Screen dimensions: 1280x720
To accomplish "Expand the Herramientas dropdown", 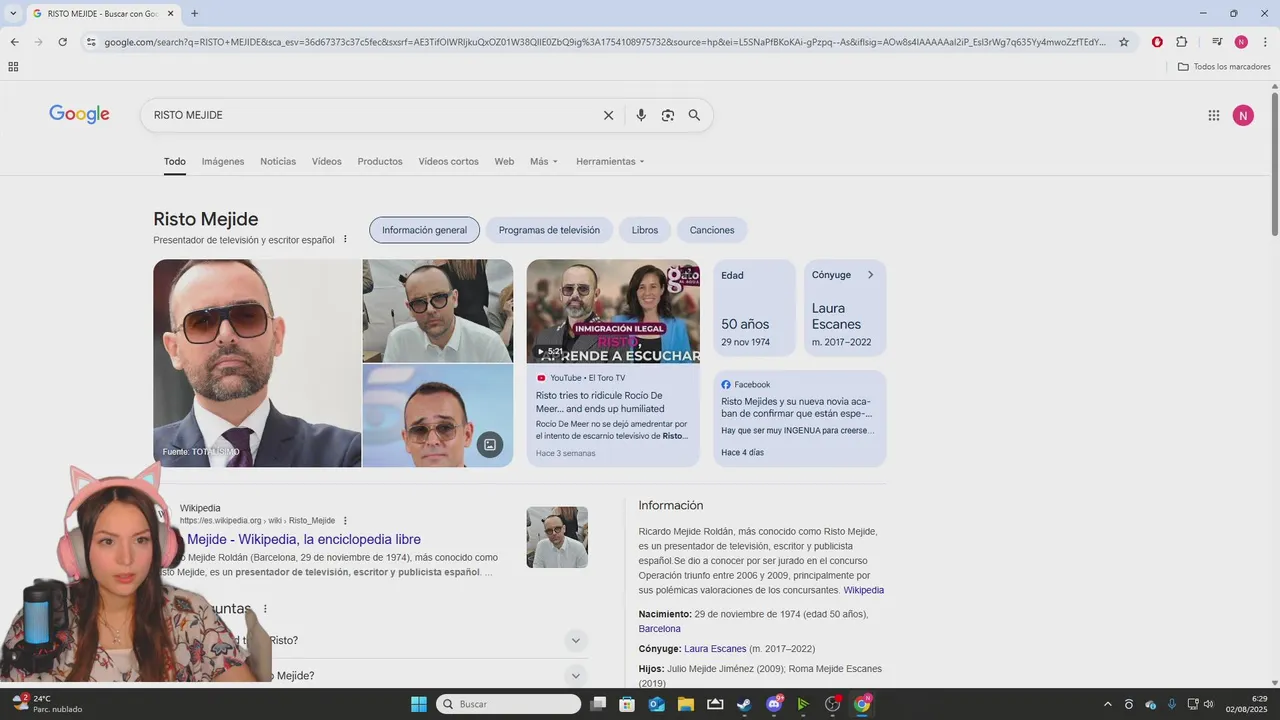I will (x=610, y=161).
